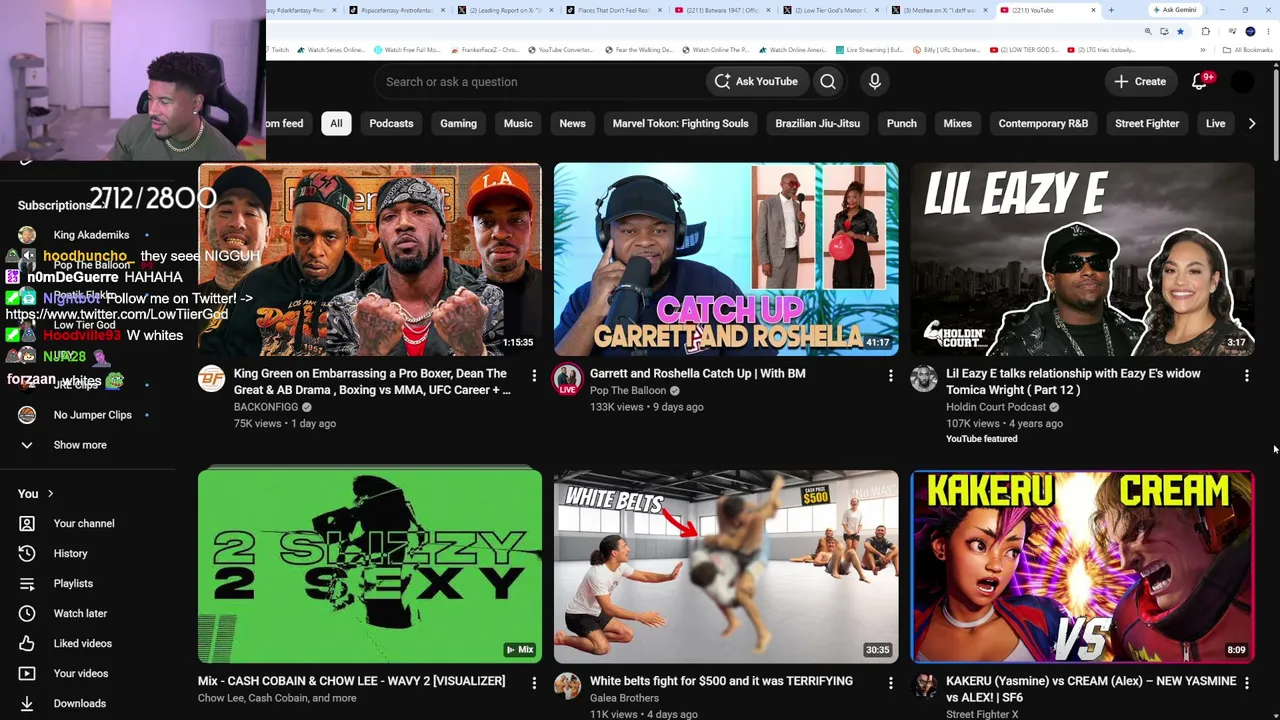Image resolution: width=1280 pixels, height=720 pixels.
Task: Open more options for KAKERU vs CREAM video
Action: tap(1246, 682)
